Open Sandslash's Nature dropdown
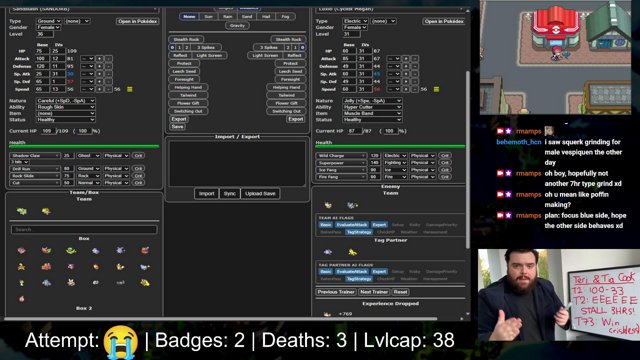Viewport: 640px width, 360px height. click(66, 100)
